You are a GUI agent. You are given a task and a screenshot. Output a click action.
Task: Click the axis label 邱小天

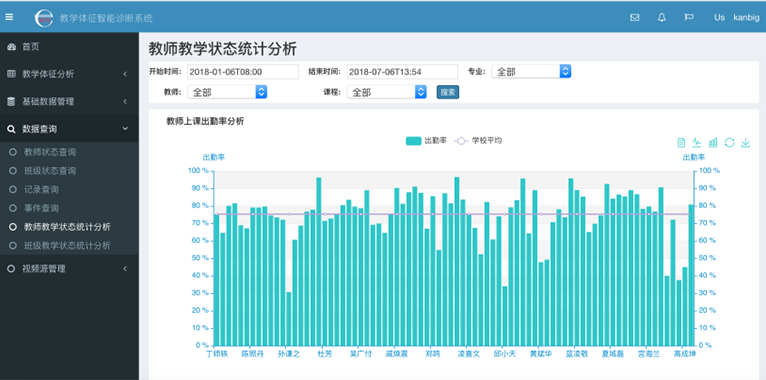tap(505, 354)
